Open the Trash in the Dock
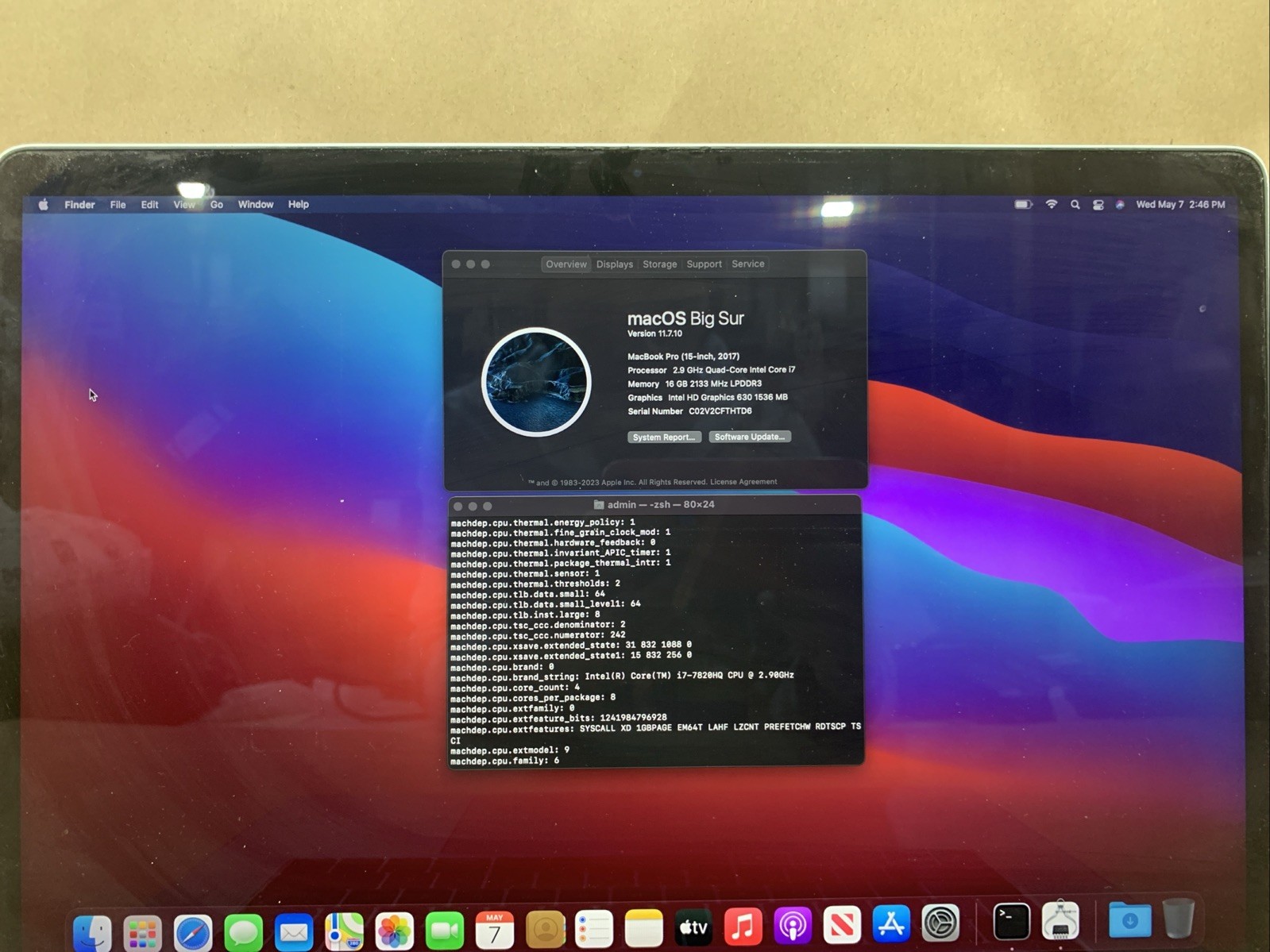This screenshot has width=1270, height=952. point(1179,918)
